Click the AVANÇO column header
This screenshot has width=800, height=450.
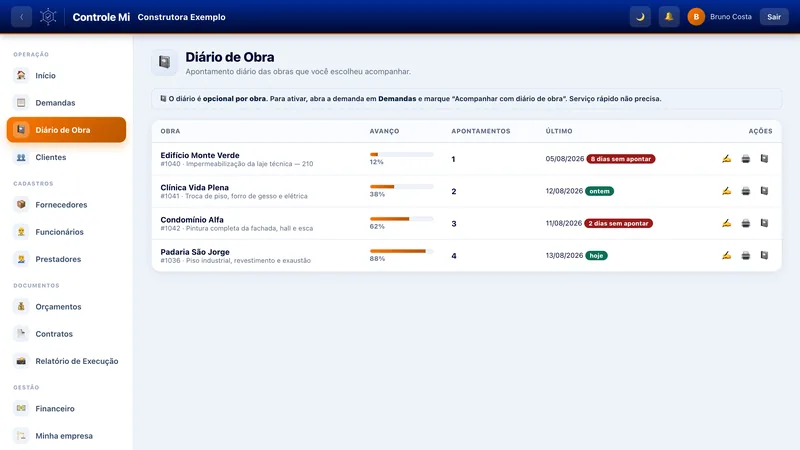click(384, 131)
